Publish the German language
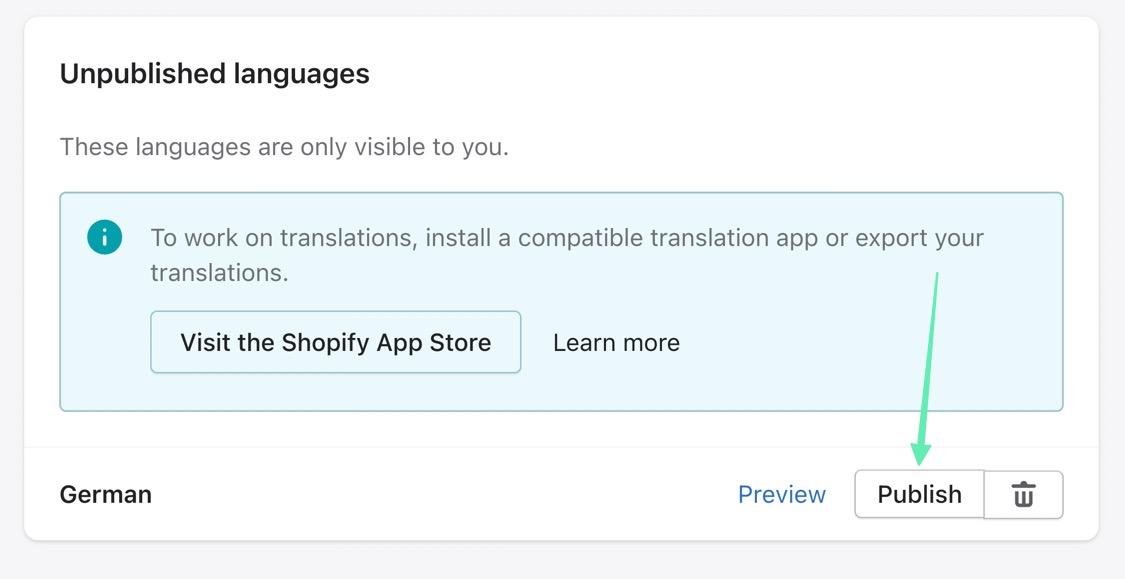This screenshot has width=1125, height=579. coord(919,494)
